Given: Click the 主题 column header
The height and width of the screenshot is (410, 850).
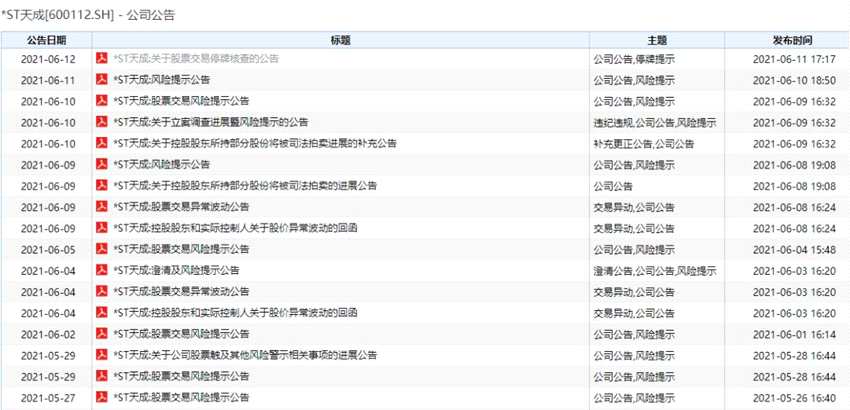Looking at the screenshot, I should tap(657, 40).
